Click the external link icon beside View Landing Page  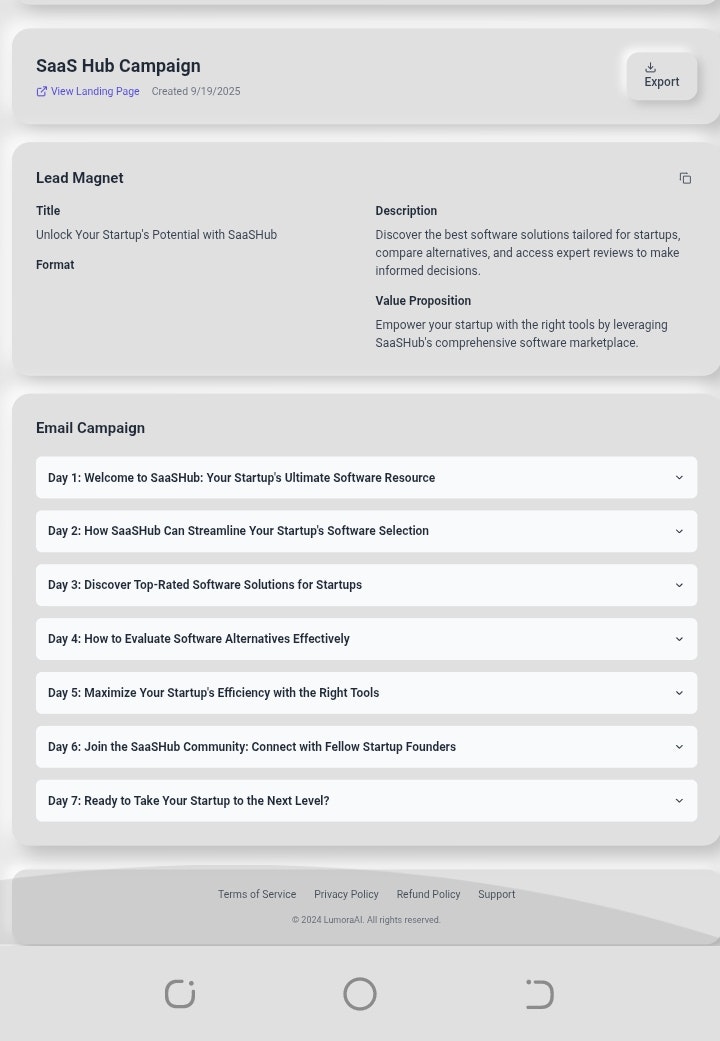coord(42,92)
